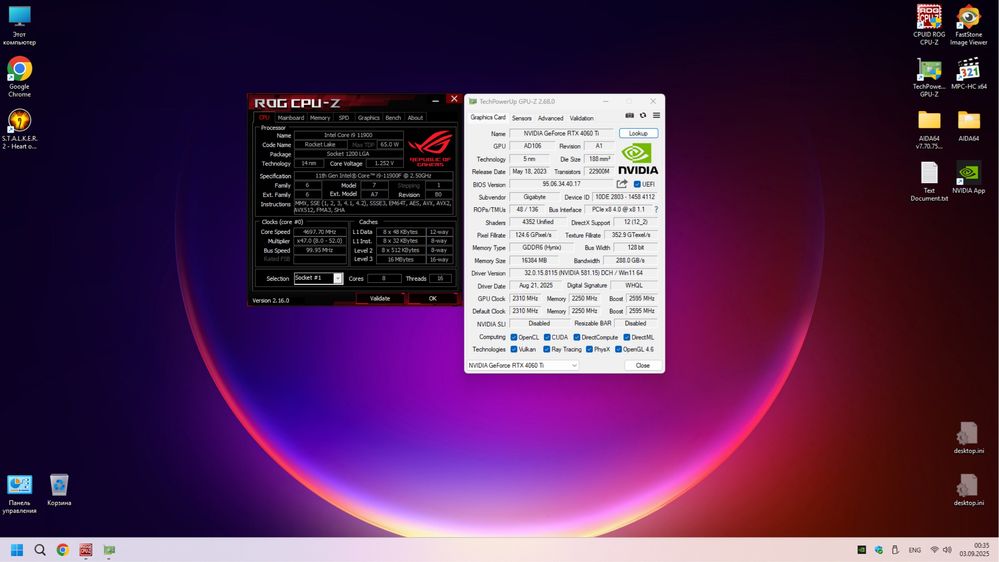Click the ROG Republic of Gamers logo
999x562 pixels.
[x=430, y=149]
